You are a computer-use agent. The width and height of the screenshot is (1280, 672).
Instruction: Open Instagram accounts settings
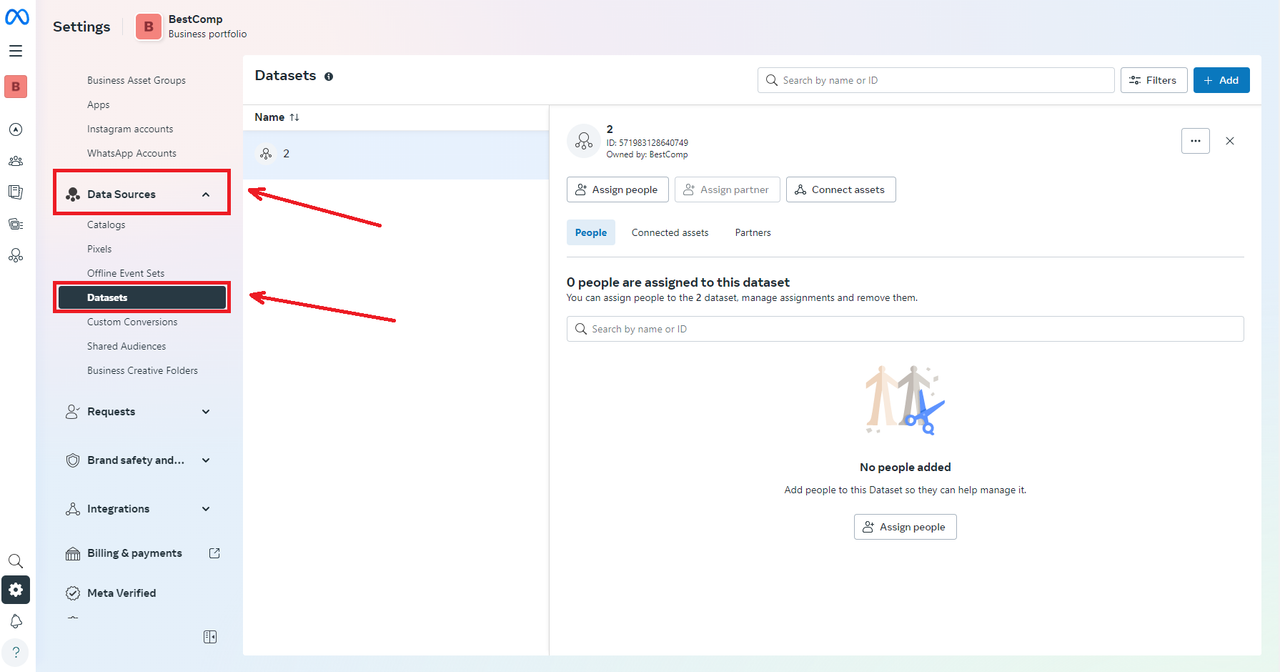pyautogui.click(x=130, y=129)
